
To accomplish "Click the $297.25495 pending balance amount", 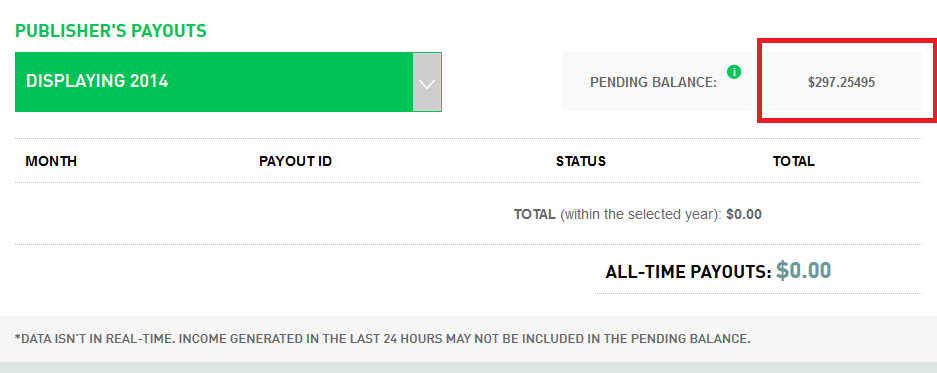I will tap(841, 82).
